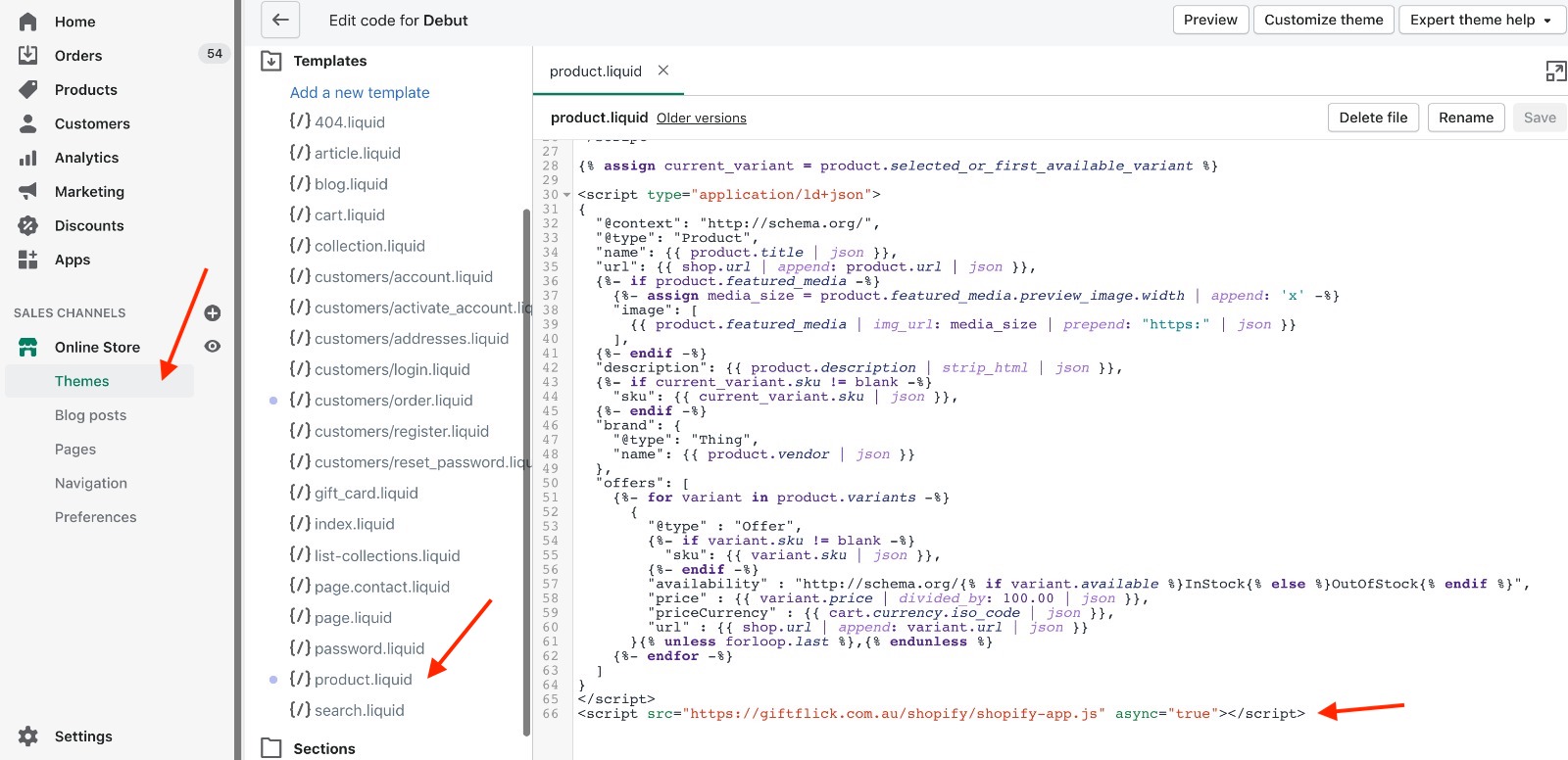
Task: Click the Settings gear icon
Action: click(28, 736)
